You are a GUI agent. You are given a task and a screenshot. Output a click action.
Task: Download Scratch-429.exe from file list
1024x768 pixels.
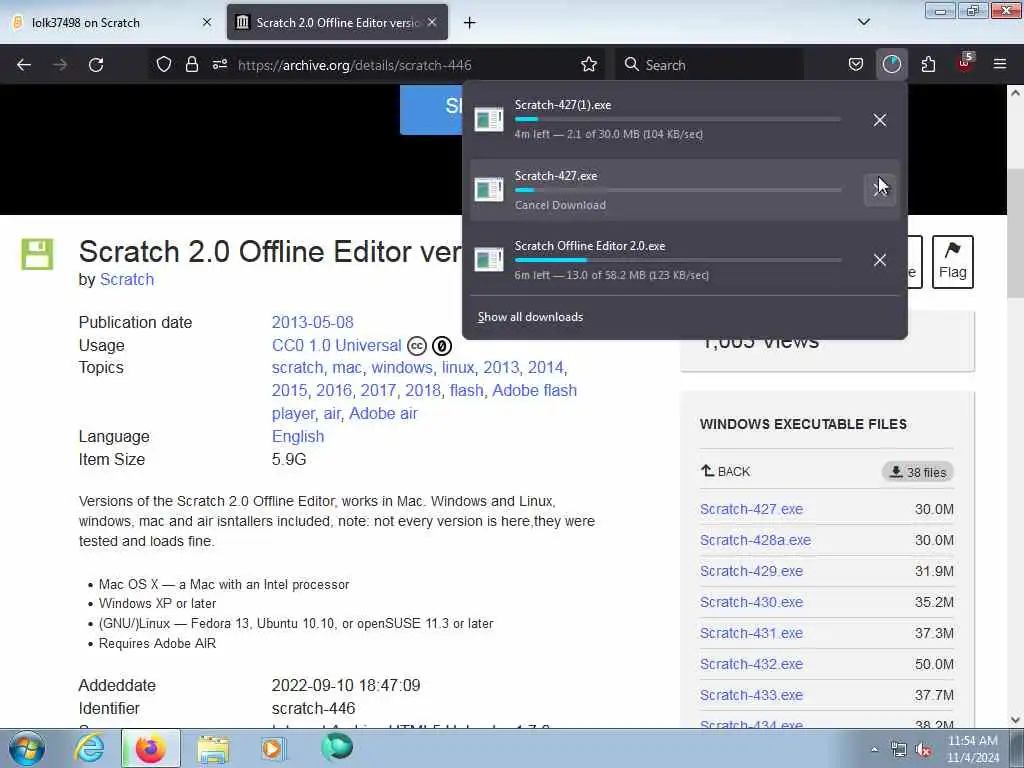751,571
